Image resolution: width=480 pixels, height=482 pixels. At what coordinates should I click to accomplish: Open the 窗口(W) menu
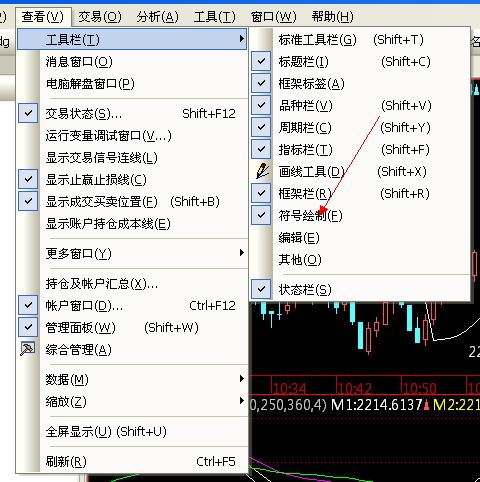pos(274,16)
